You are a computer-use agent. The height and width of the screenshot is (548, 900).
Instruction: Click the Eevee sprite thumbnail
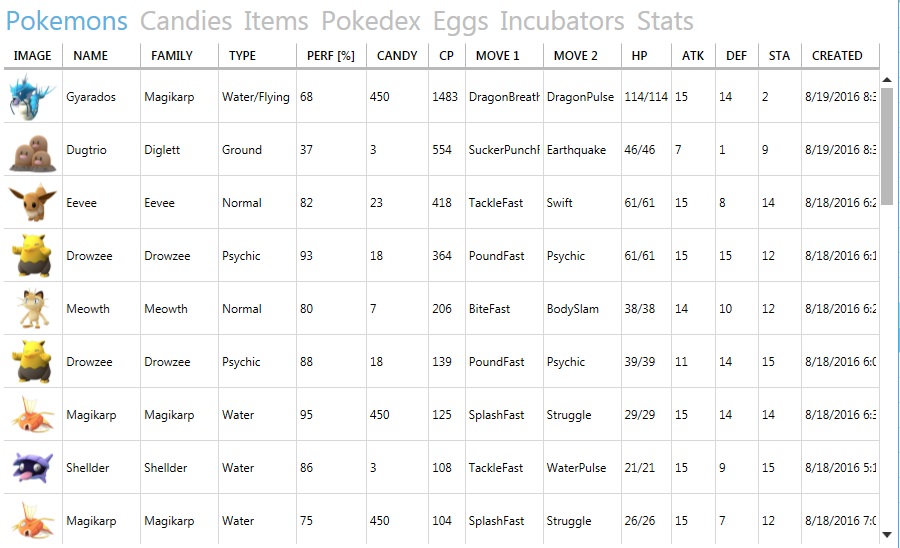pyautogui.click(x=33, y=202)
